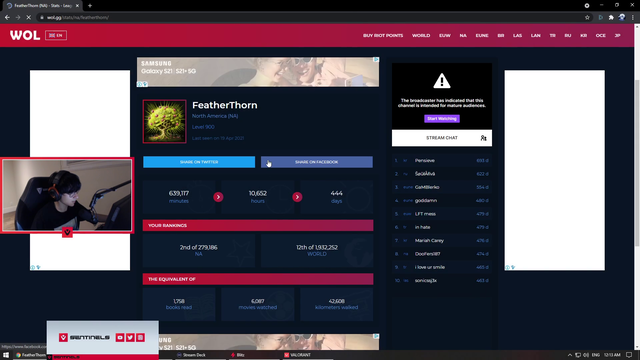This screenshot has width=640, height=360.
Task: Click the Sentinels YouTube icon overlay
Action: (120, 338)
